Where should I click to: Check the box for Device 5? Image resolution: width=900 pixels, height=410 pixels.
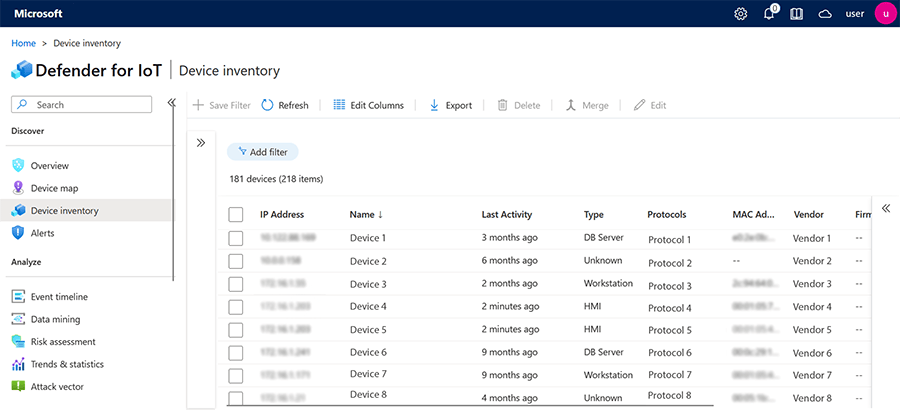[236, 330]
